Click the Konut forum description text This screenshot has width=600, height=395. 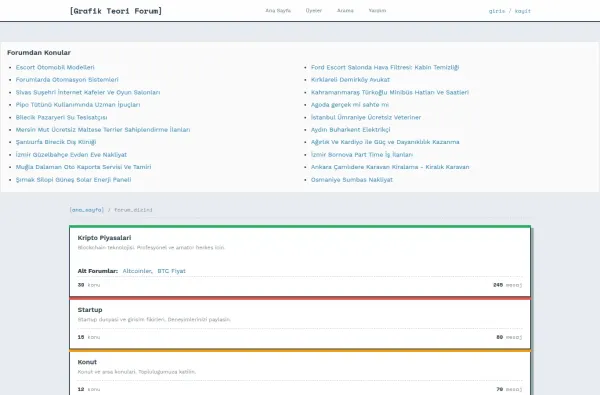137,372
